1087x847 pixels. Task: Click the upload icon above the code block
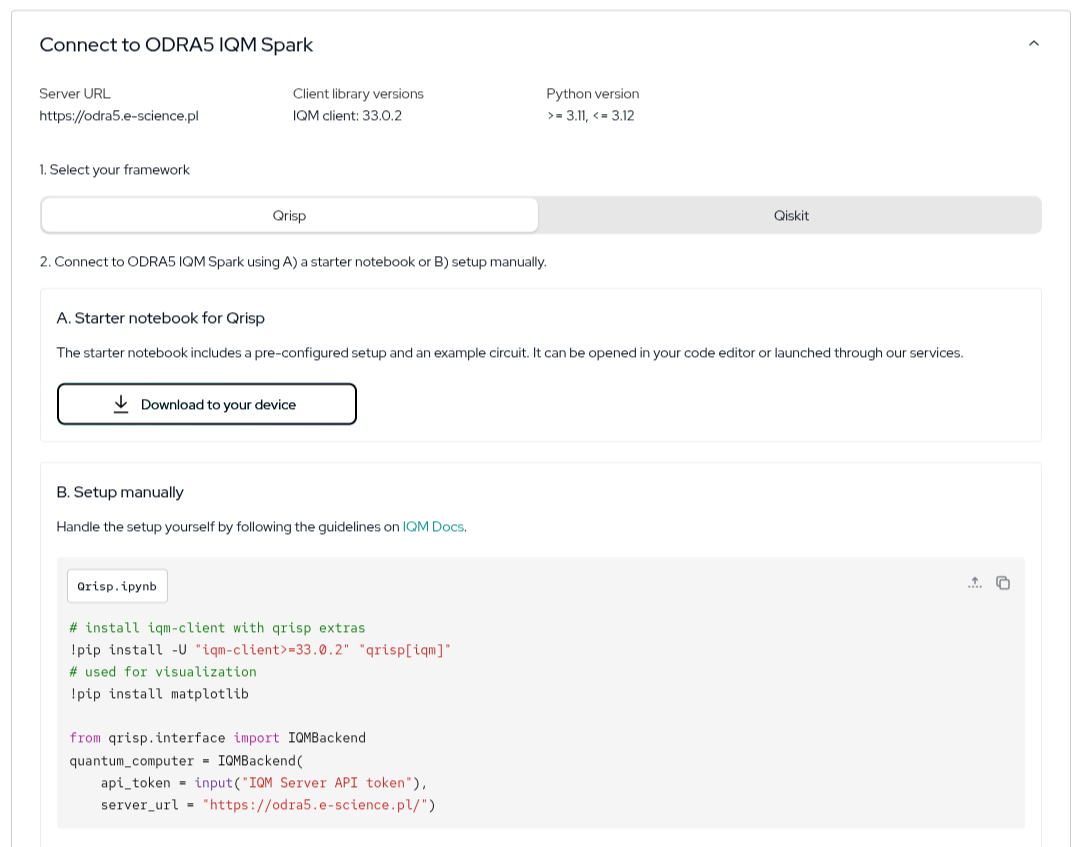tap(975, 582)
